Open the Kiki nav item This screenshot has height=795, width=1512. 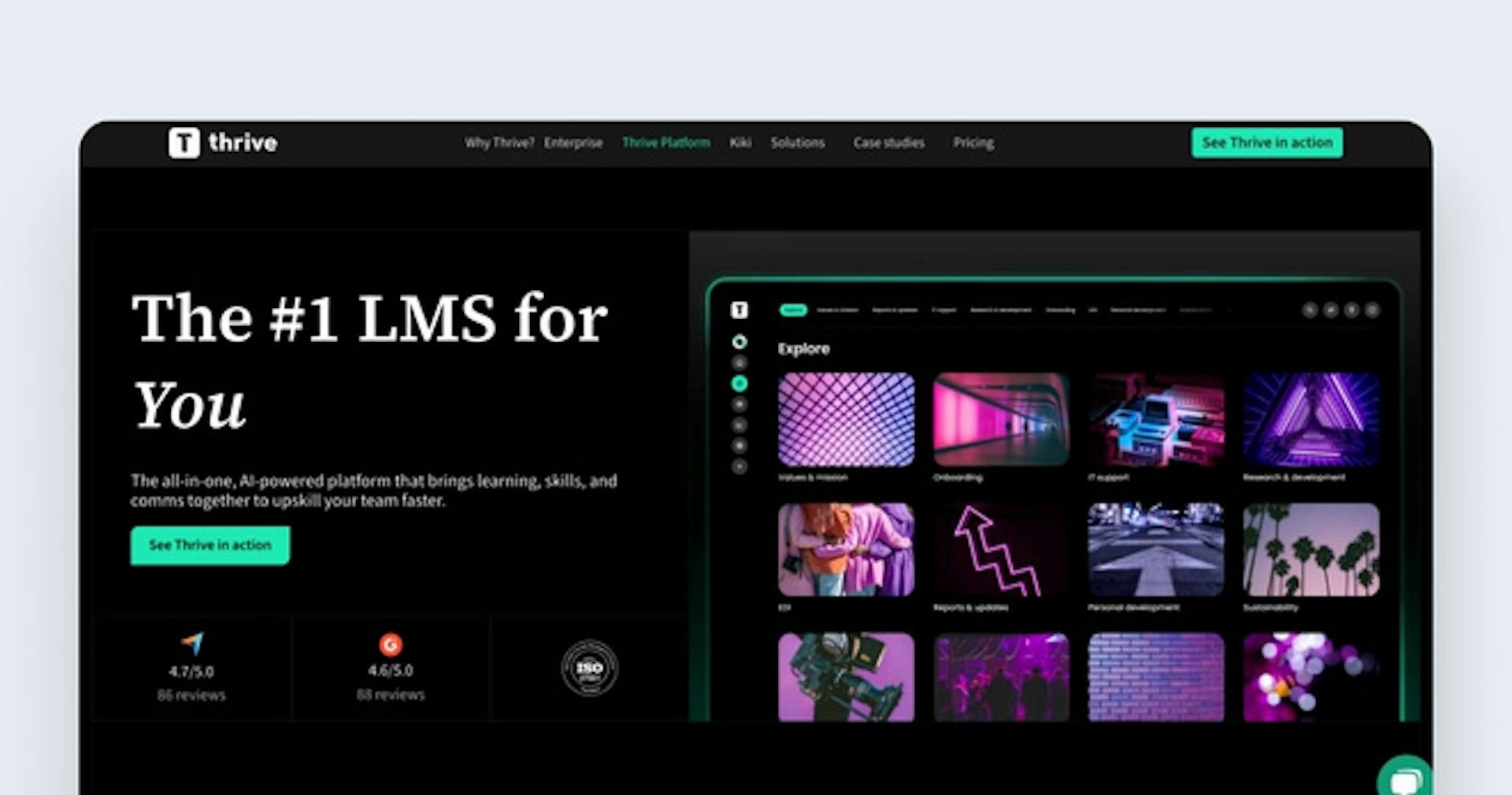pyautogui.click(x=740, y=143)
